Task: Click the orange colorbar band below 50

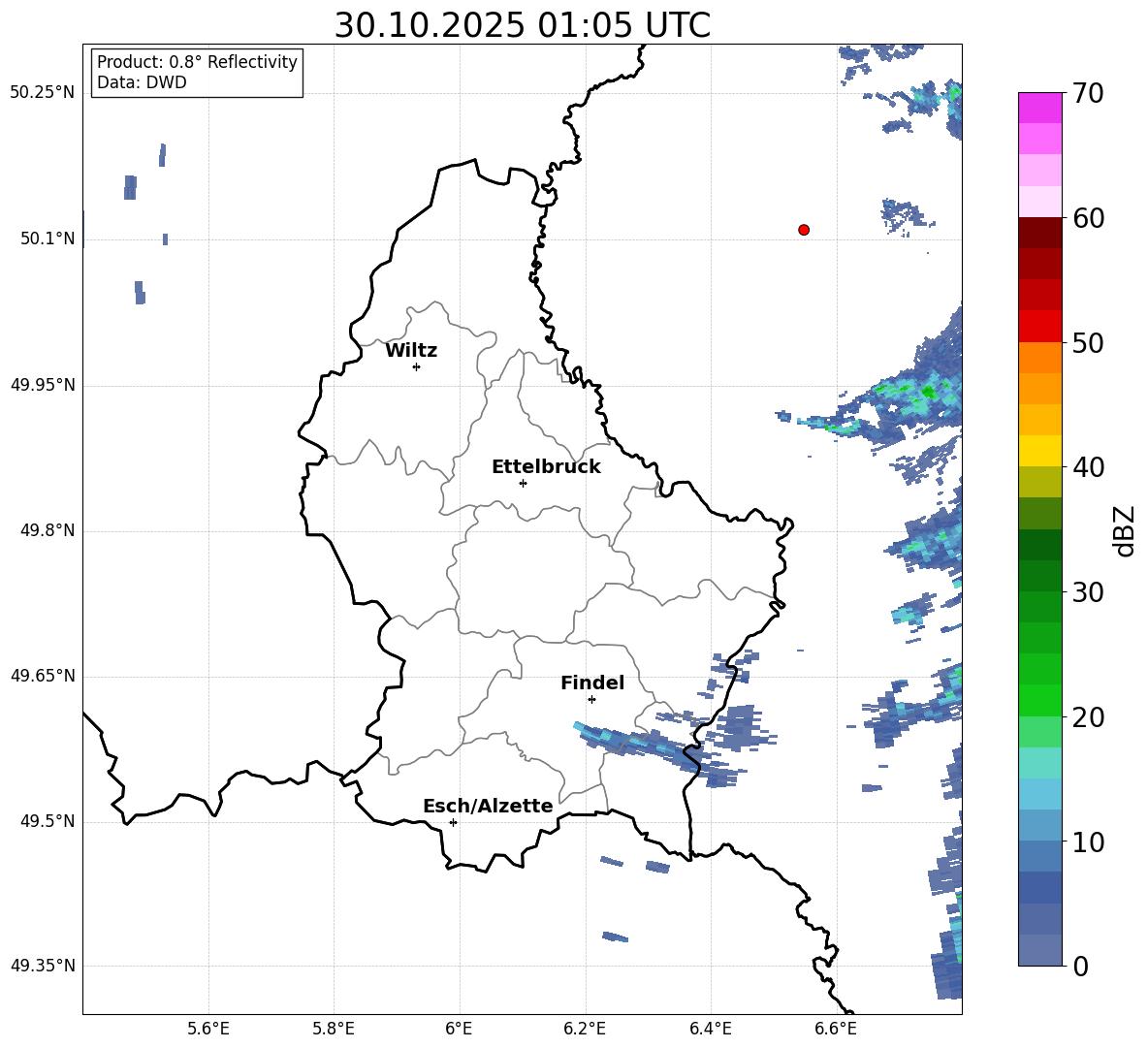Action: [1039, 357]
